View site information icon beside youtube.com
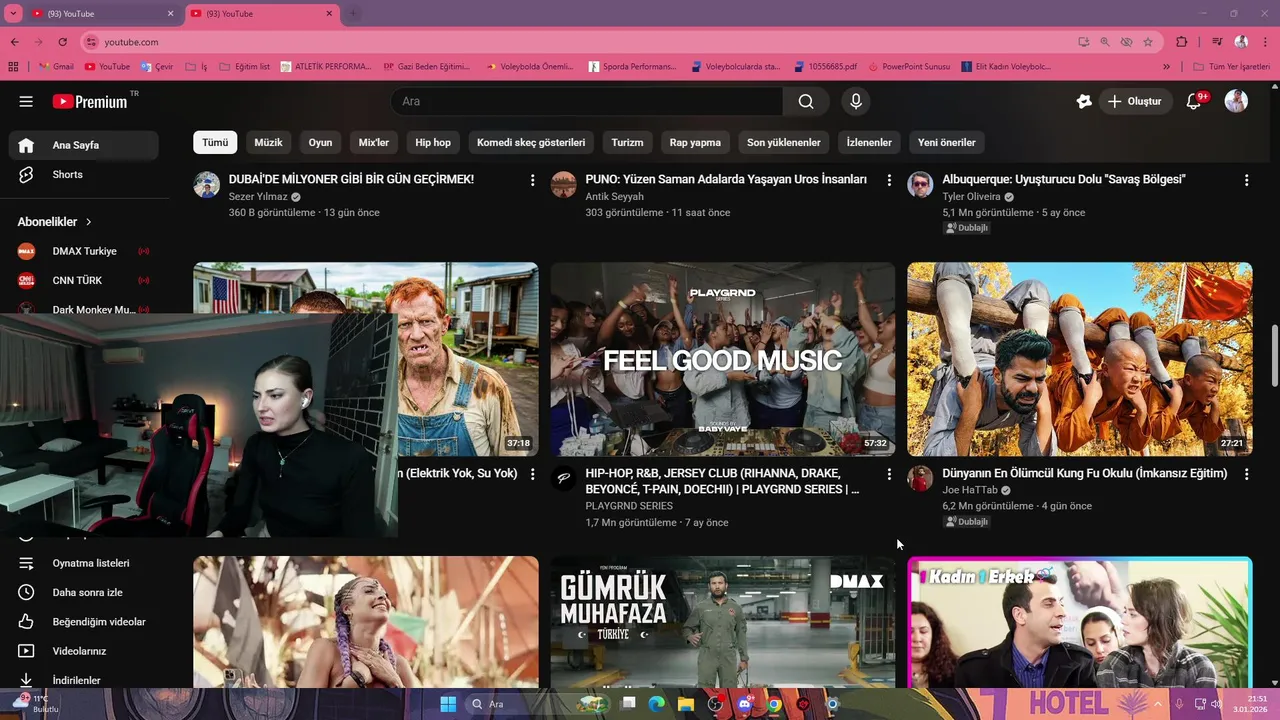This screenshot has width=1280, height=720. pos(92,42)
